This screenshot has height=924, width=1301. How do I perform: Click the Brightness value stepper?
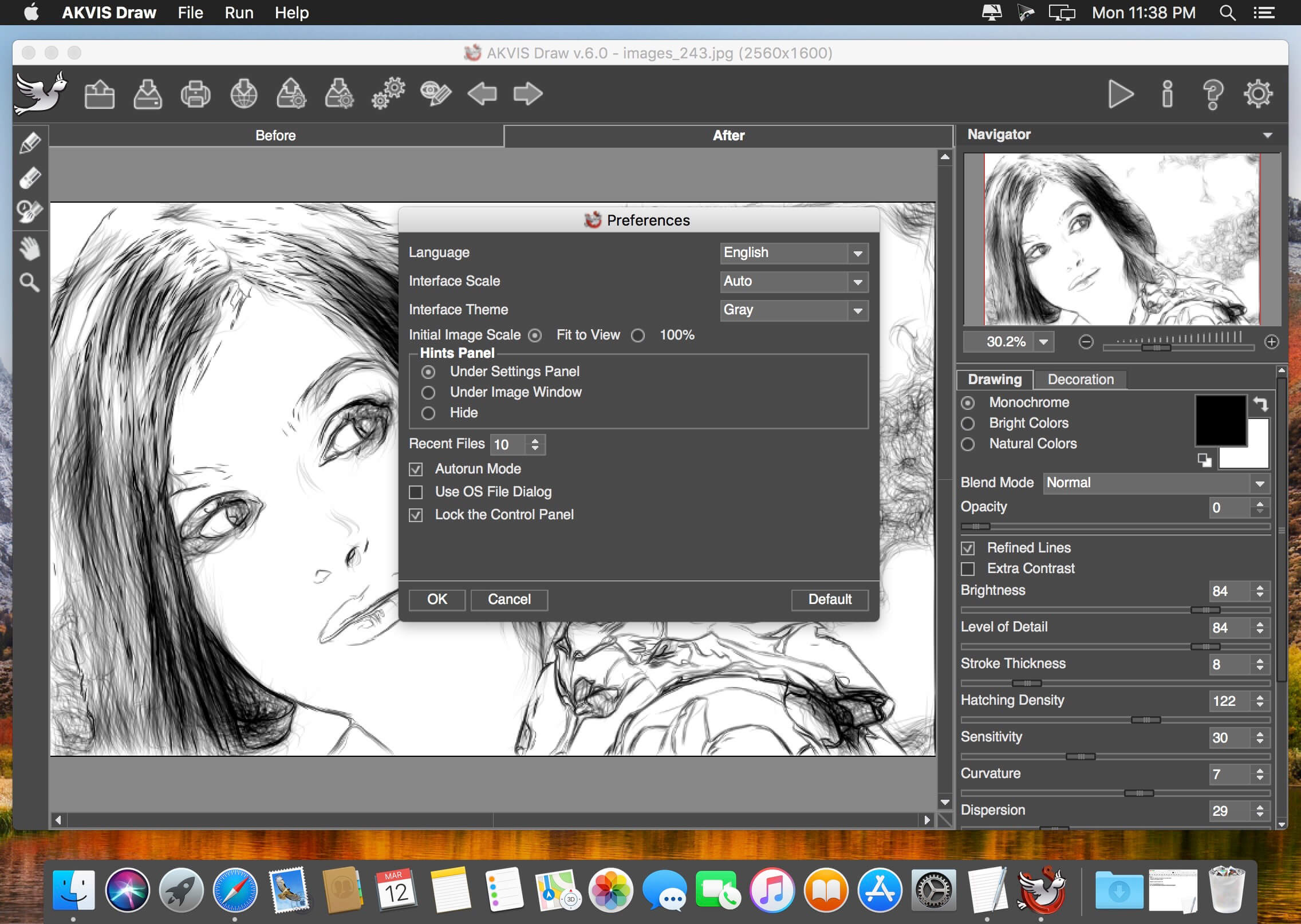click(x=1260, y=591)
